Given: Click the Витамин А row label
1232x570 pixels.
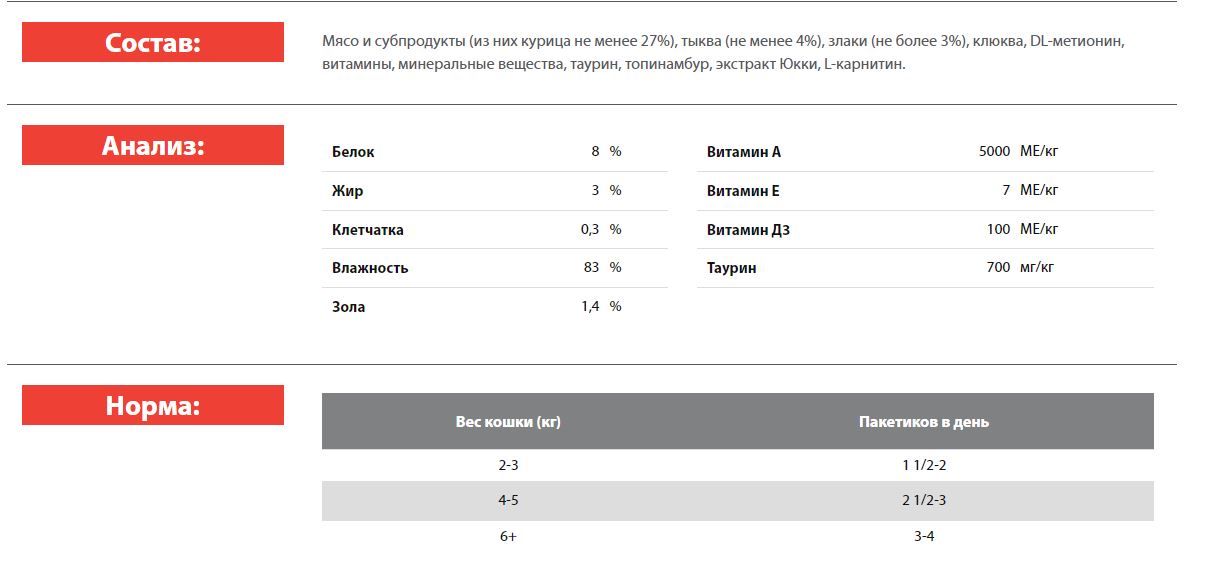Looking at the screenshot, I should coord(743,152).
